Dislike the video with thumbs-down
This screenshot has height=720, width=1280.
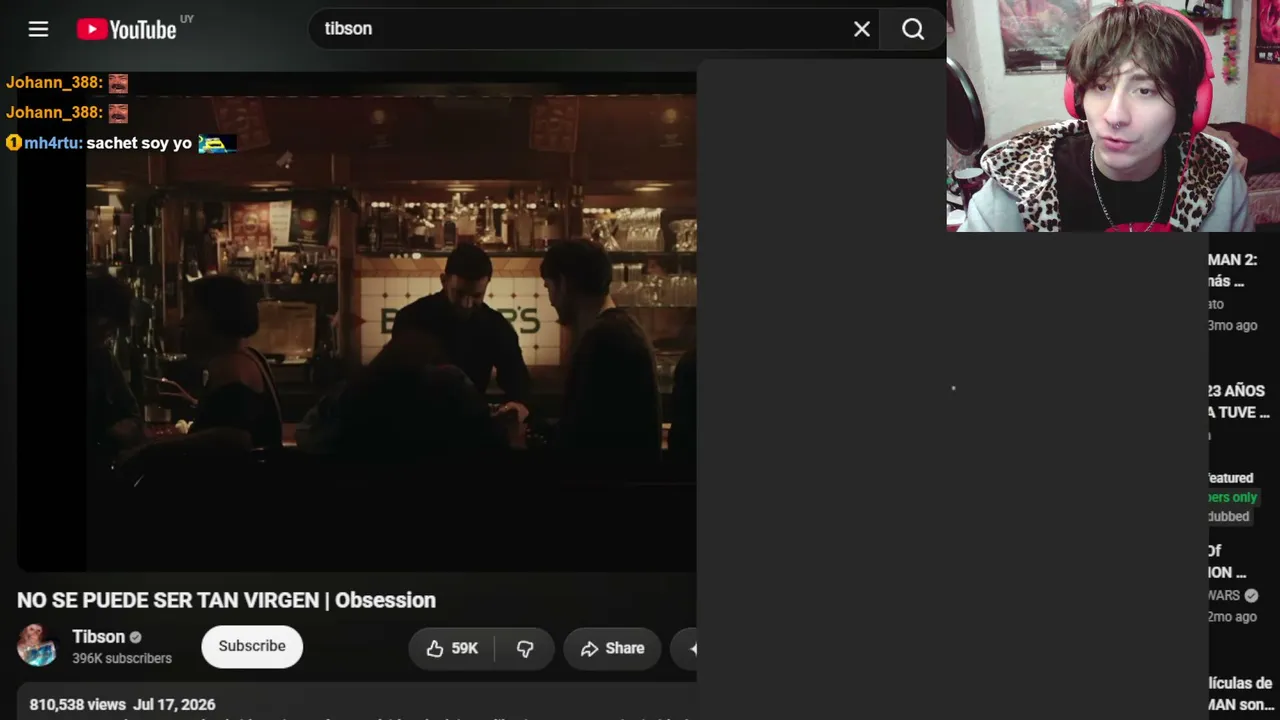point(525,648)
